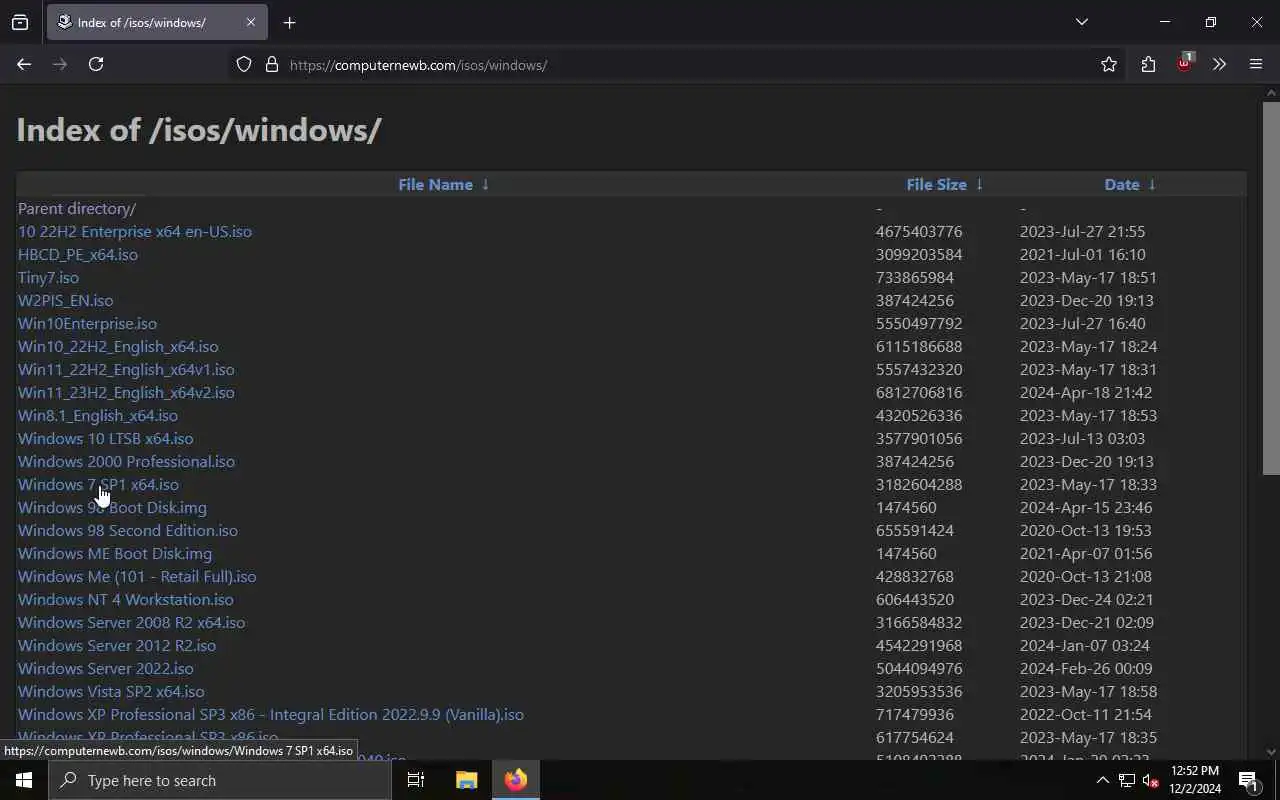Download Windows NT 4 Workstation.iso
Image resolution: width=1280 pixels, height=800 pixels.
click(x=126, y=599)
